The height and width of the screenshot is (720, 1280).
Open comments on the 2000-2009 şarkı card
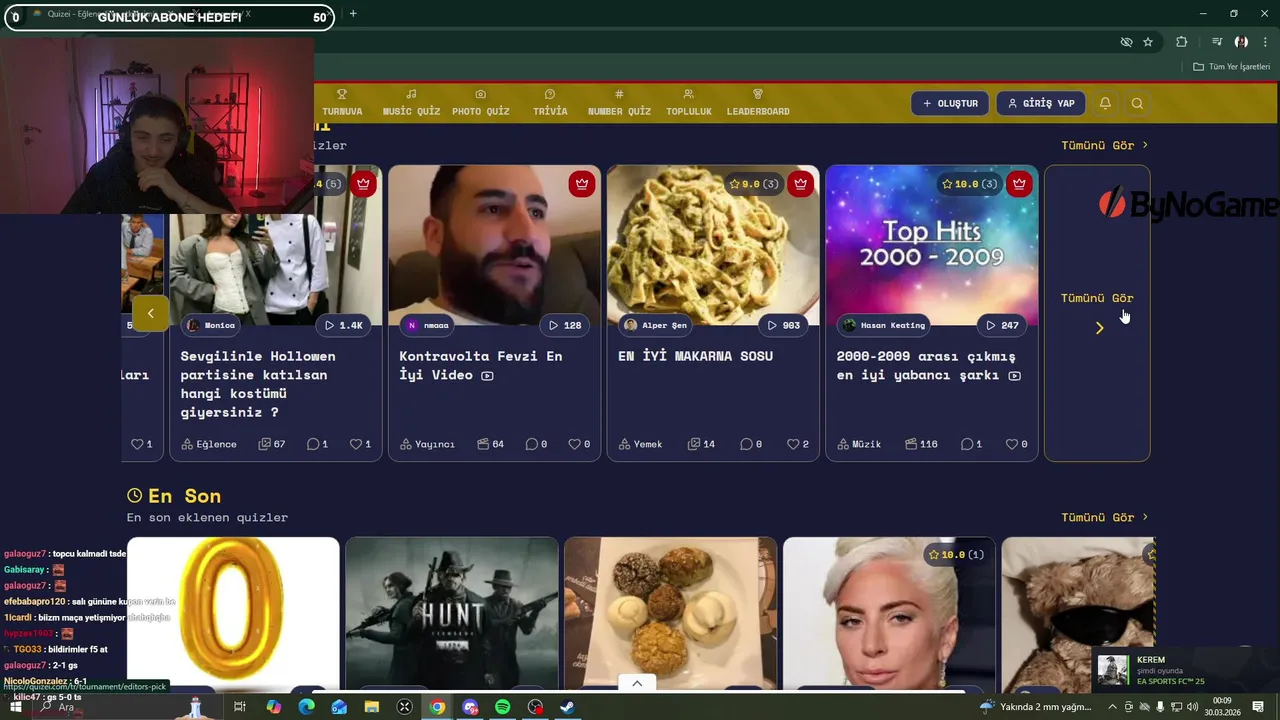[972, 444]
